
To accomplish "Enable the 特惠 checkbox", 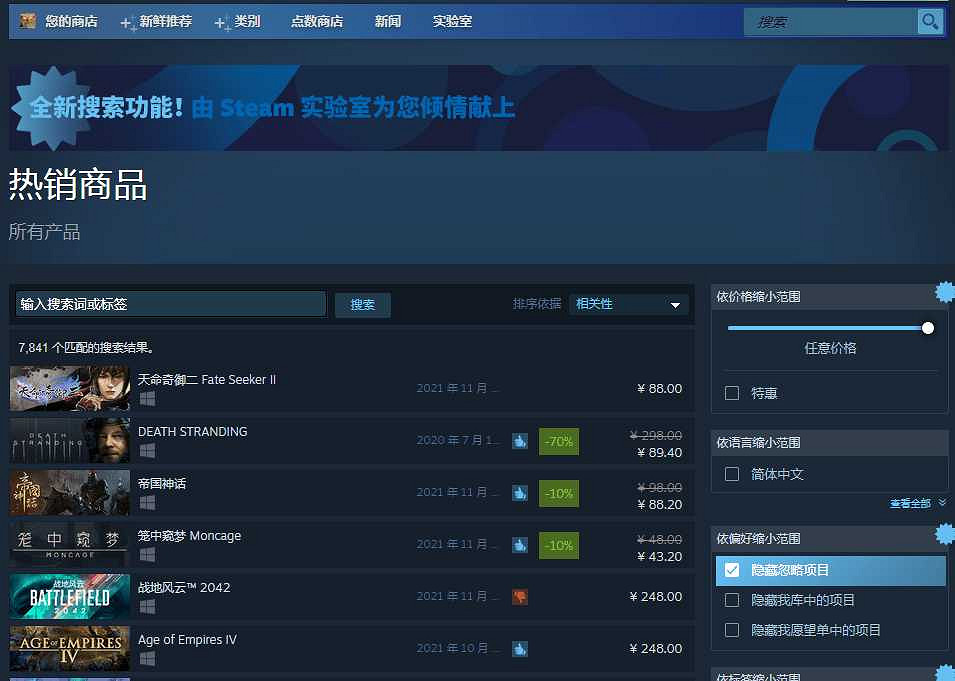I will (x=731, y=393).
